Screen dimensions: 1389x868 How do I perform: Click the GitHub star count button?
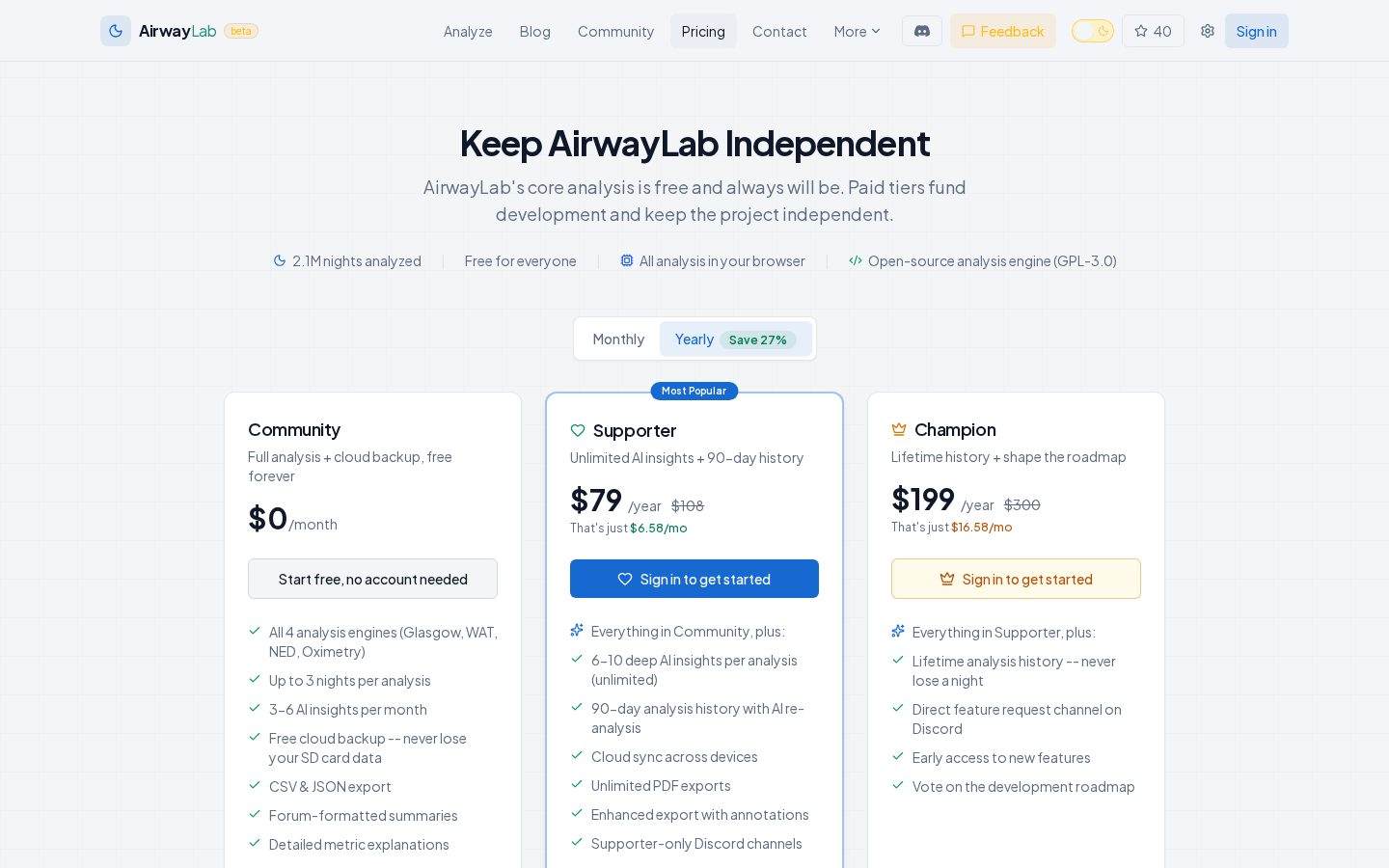tap(1153, 31)
